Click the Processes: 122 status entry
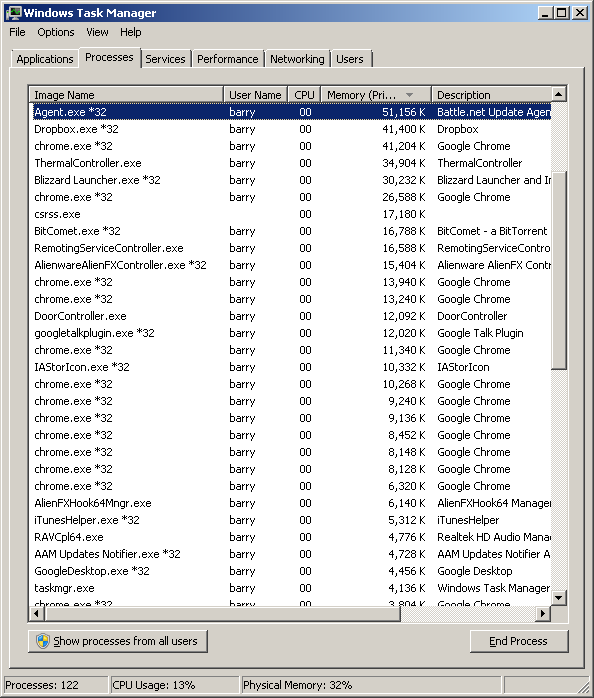 (56, 685)
